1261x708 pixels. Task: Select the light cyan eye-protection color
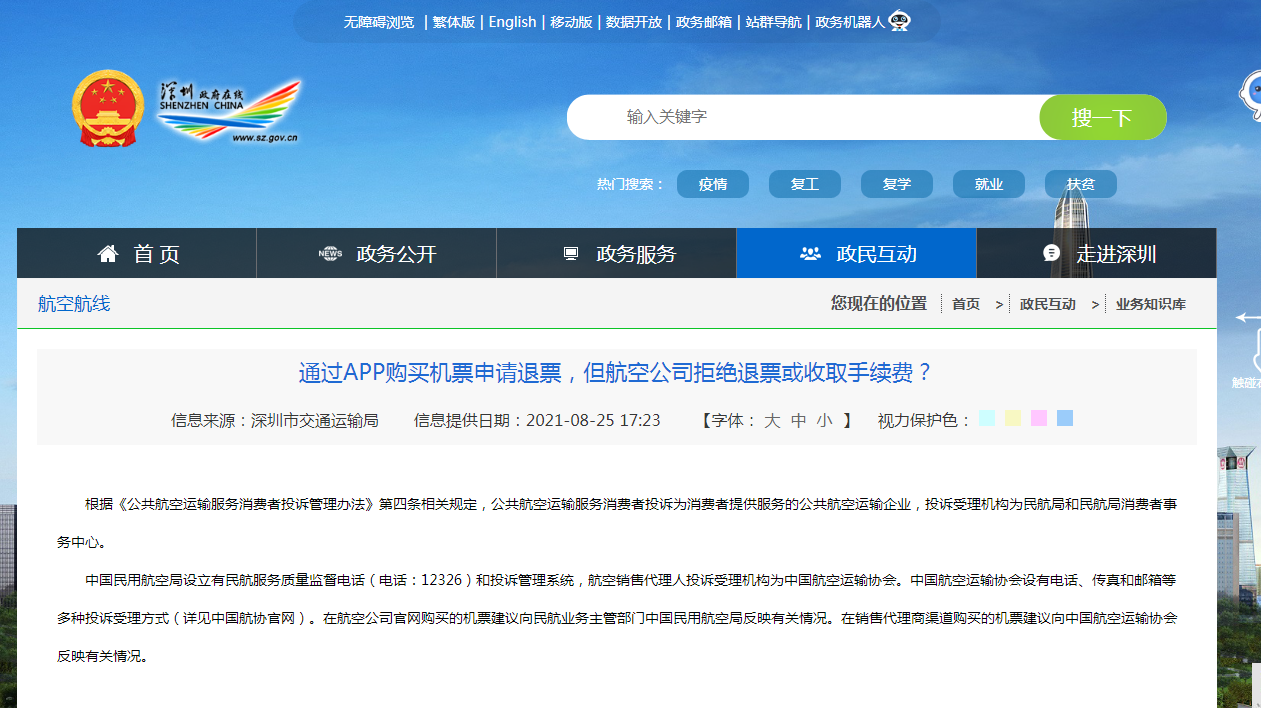[x=987, y=418]
